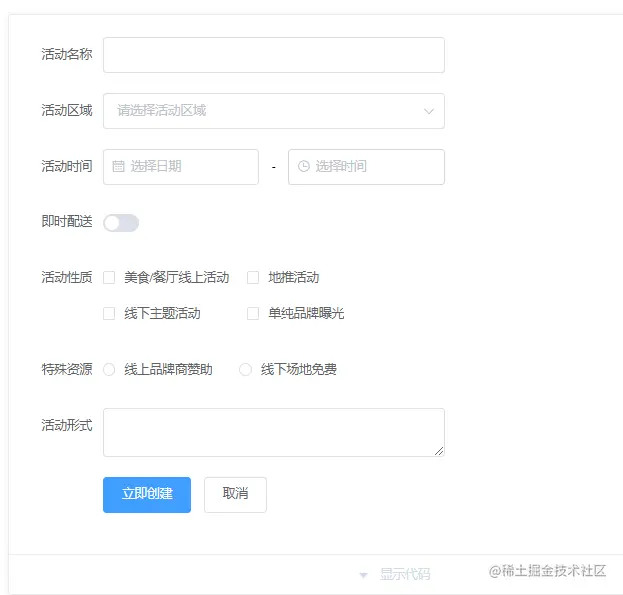Image resolution: width=623 pixels, height=595 pixels.
Task: Click the 活动区域 label text
Action: tap(67, 110)
